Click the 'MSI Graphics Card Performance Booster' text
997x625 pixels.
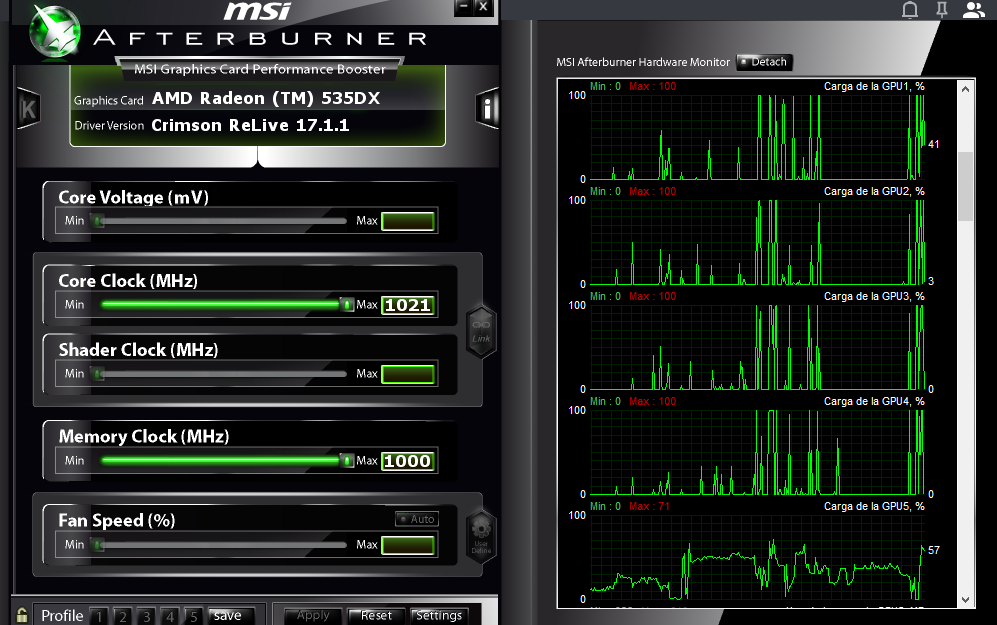[x=259, y=69]
